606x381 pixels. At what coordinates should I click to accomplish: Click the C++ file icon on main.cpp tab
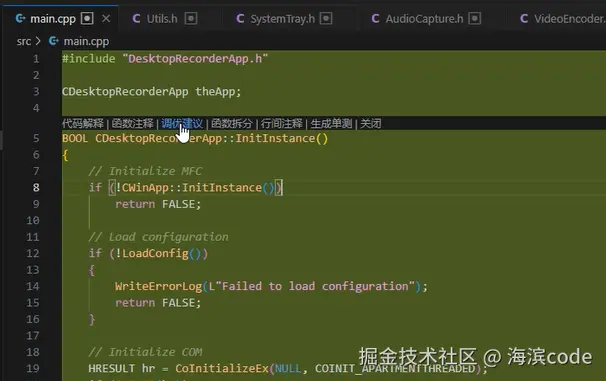[20, 18]
